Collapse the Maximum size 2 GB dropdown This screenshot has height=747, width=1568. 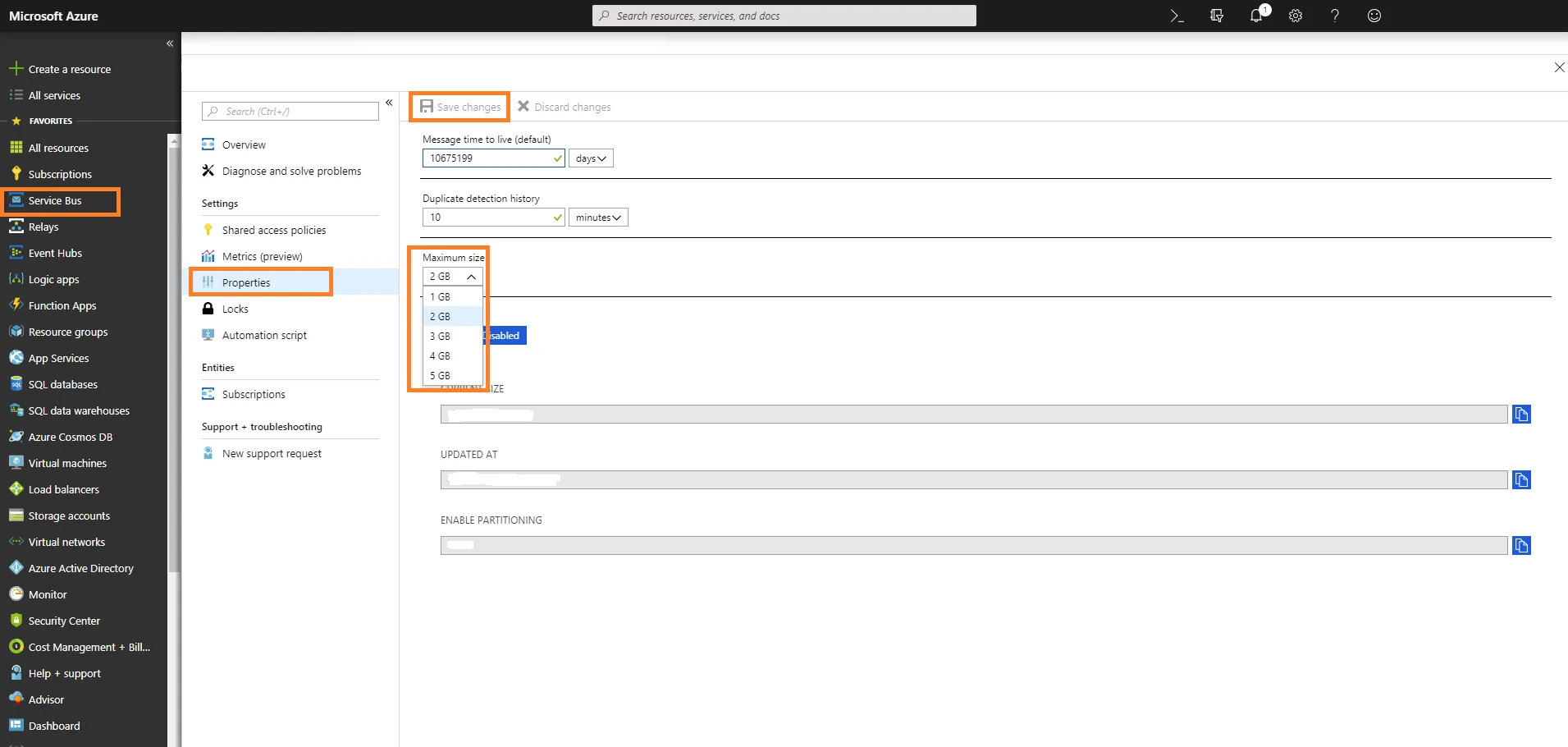click(453, 277)
